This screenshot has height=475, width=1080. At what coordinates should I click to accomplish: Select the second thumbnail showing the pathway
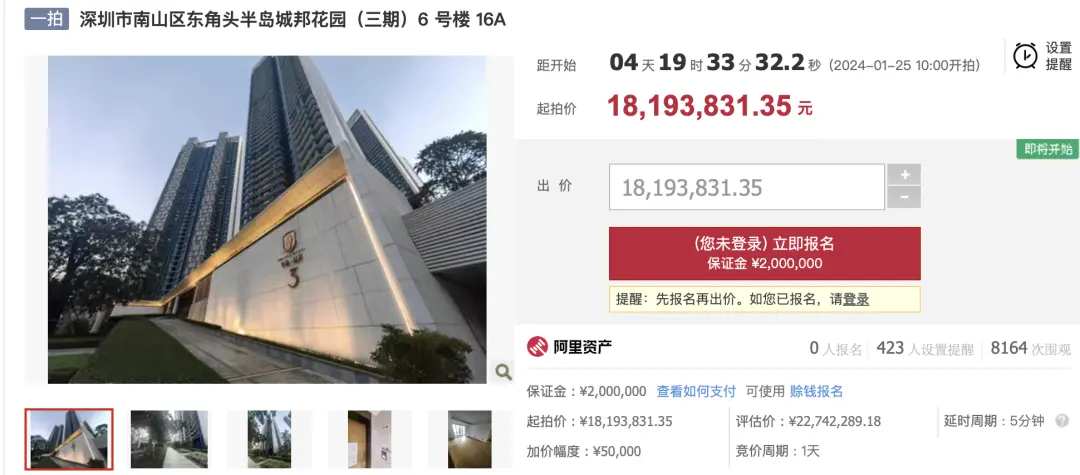tap(169, 439)
